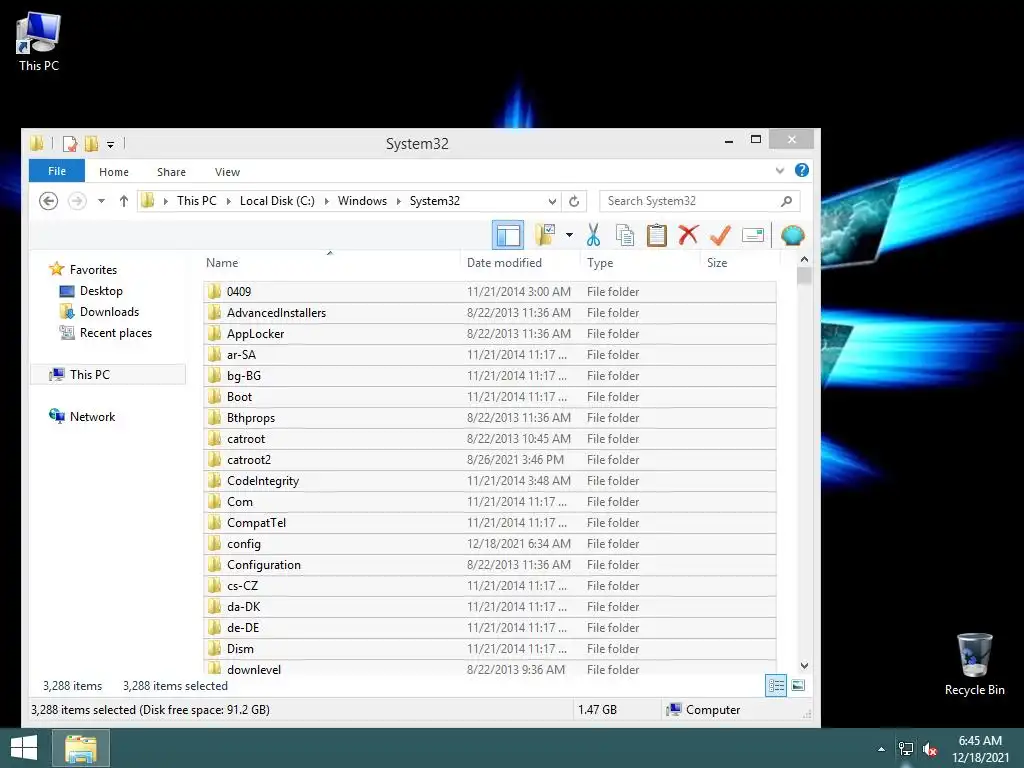1024x768 pixels.
Task: Select the config folder
Action: 490,543
